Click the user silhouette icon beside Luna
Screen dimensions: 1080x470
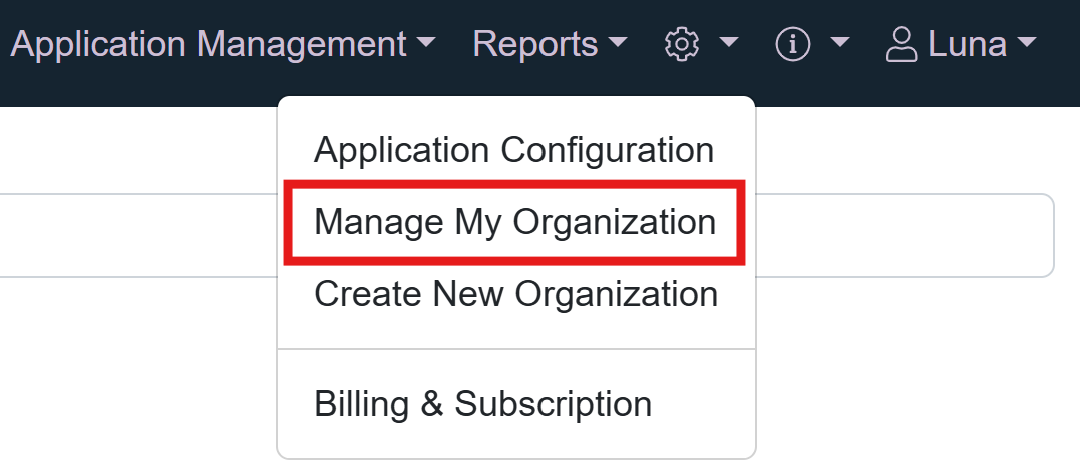[x=902, y=44]
